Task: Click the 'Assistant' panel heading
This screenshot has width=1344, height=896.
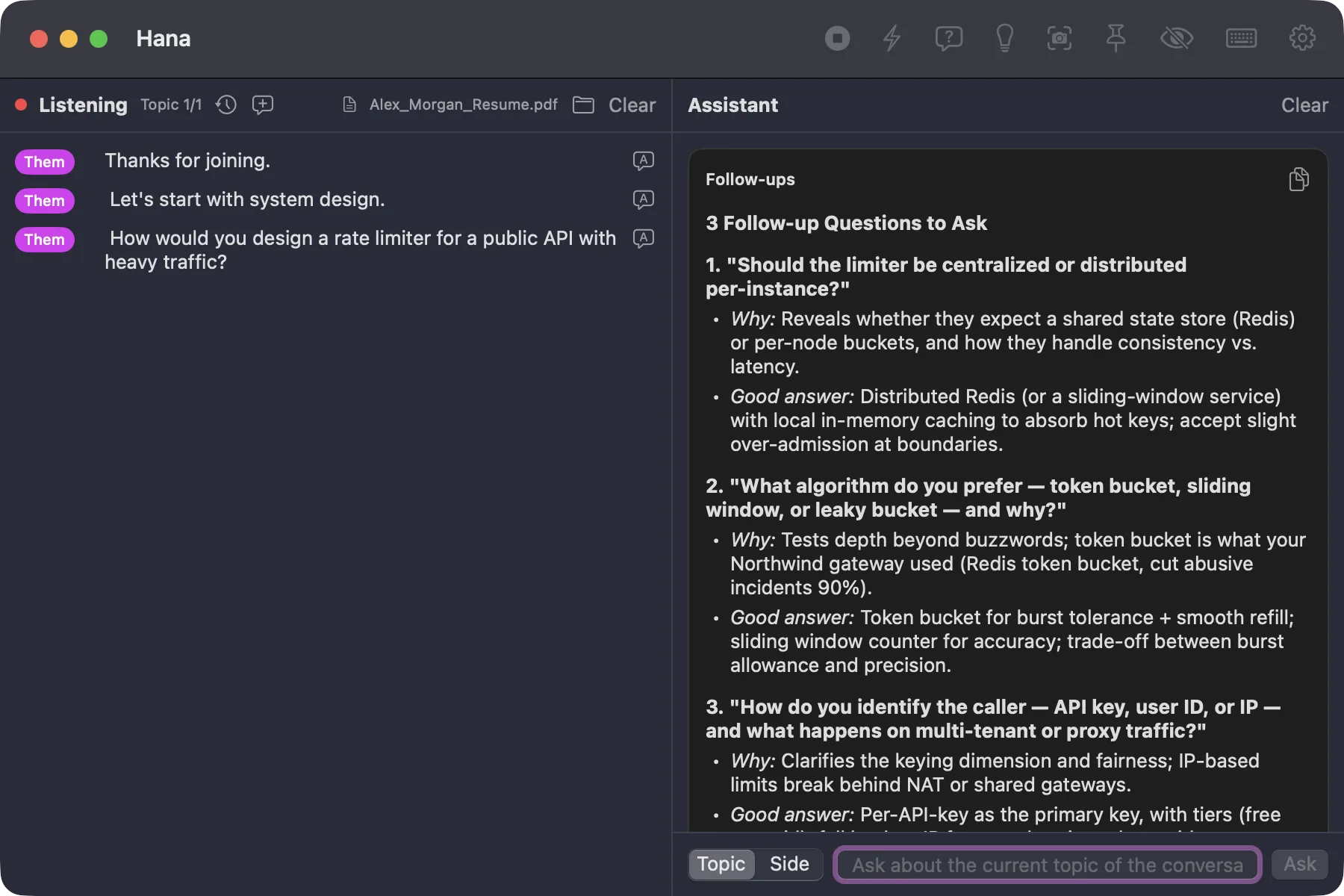Action: pos(732,105)
